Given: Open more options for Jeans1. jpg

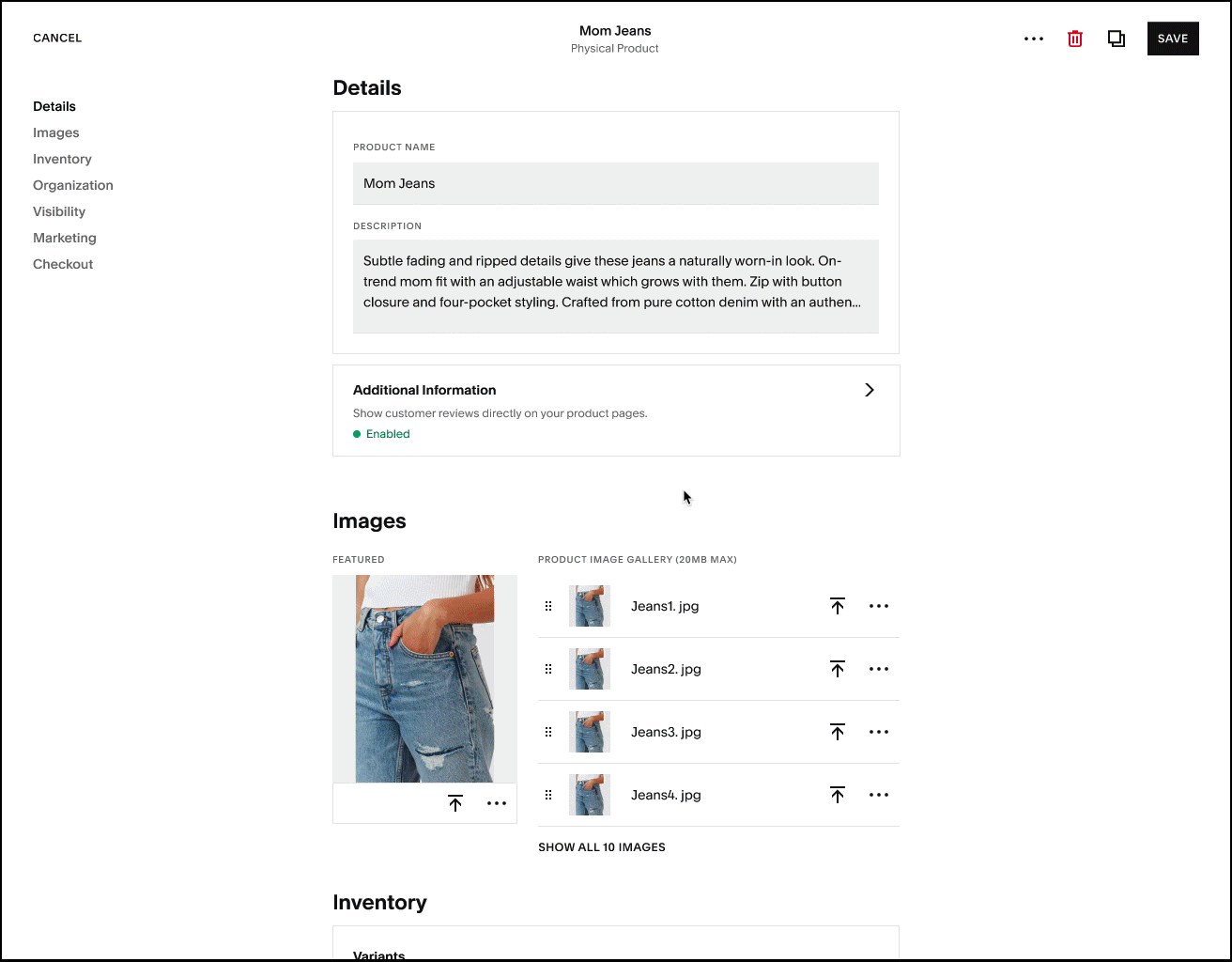Looking at the screenshot, I should (879, 606).
